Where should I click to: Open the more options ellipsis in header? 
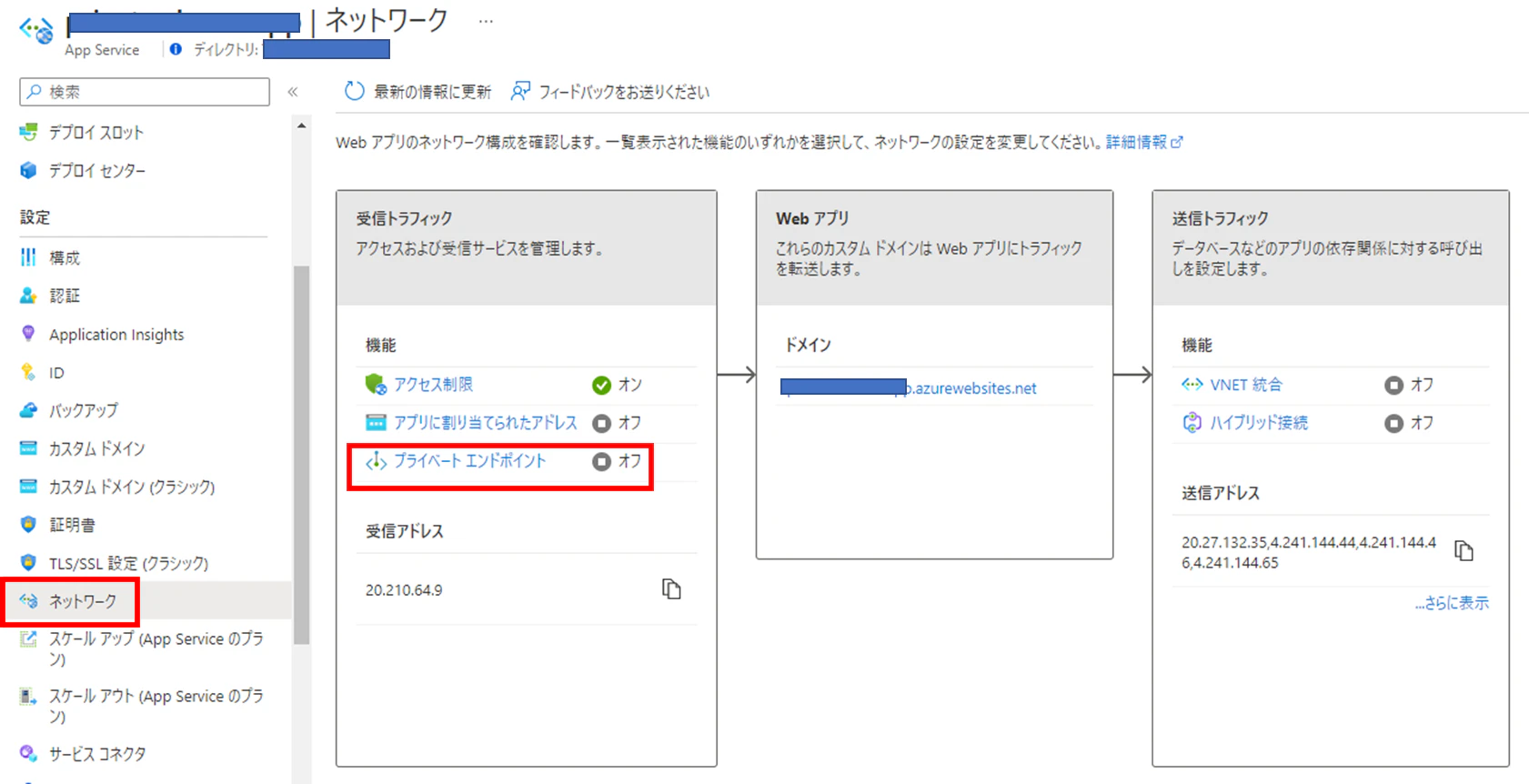pyautogui.click(x=486, y=21)
